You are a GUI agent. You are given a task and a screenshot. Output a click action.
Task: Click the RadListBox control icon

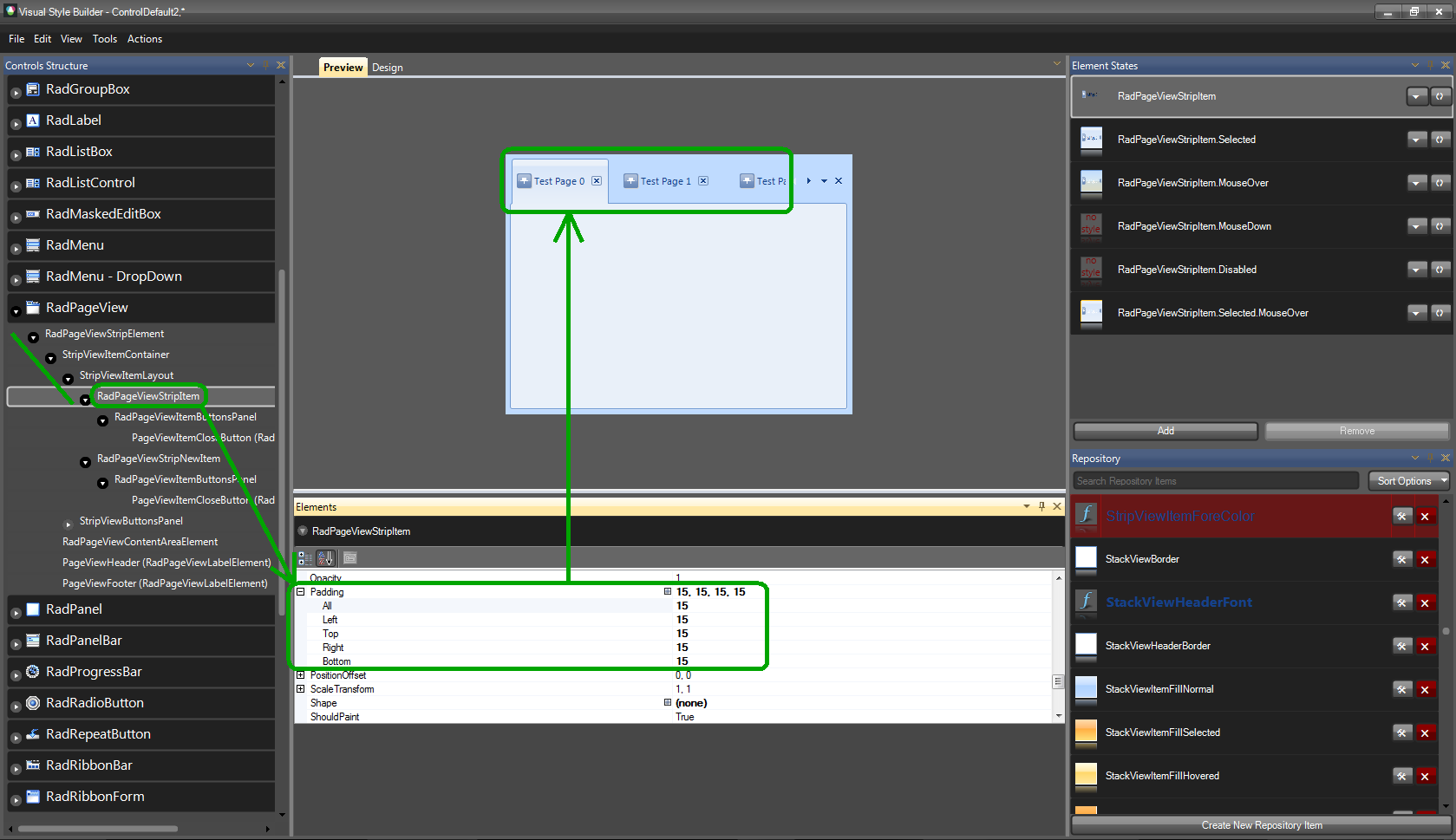click(x=33, y=152)
